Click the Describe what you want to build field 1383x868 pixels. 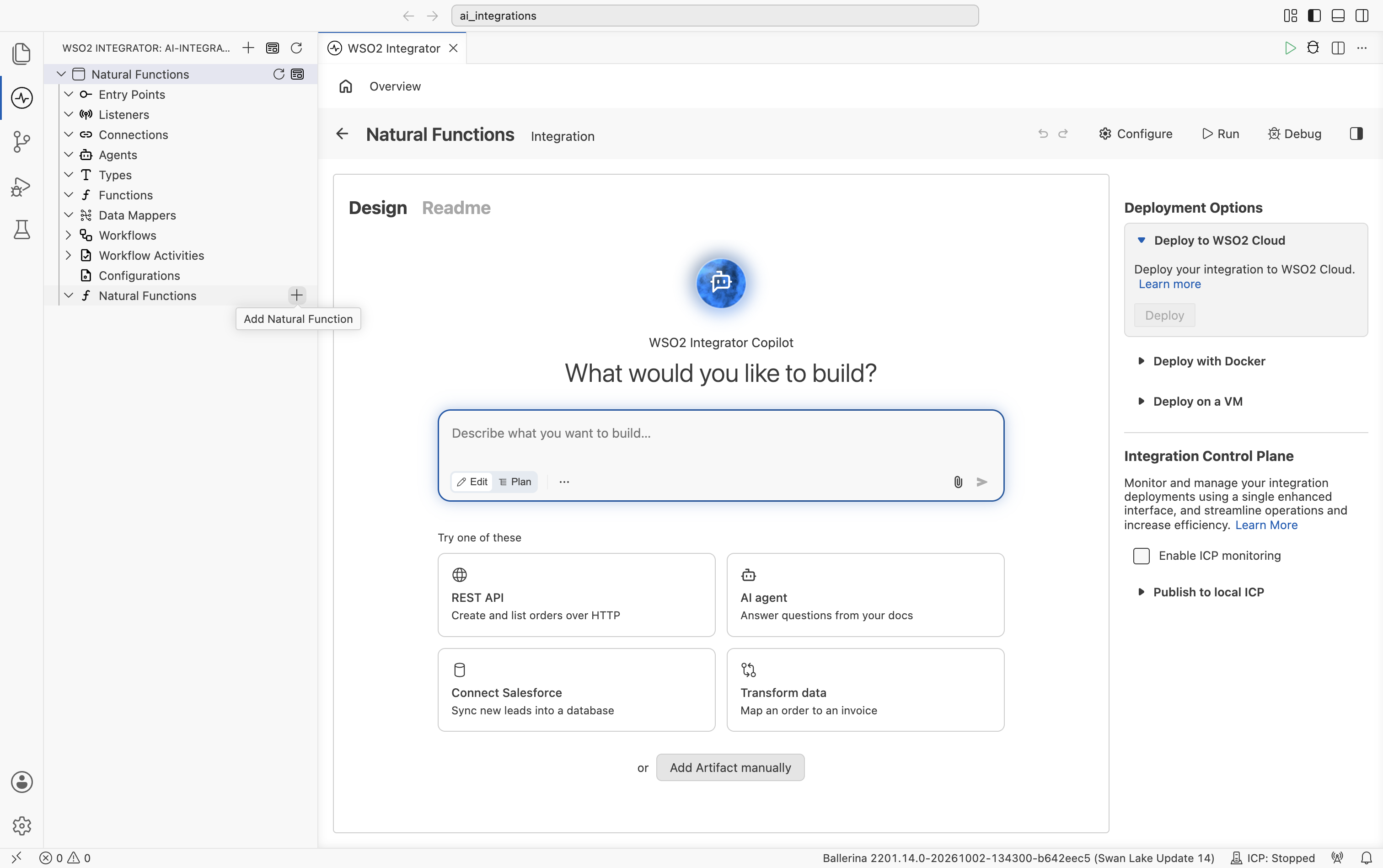720,434
